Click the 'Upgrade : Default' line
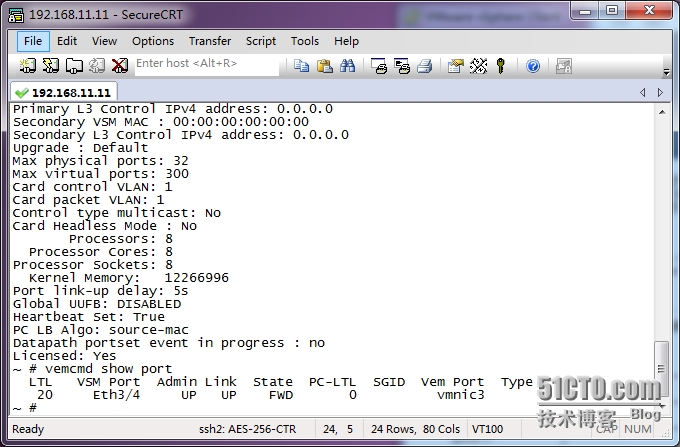 (80, 148)
